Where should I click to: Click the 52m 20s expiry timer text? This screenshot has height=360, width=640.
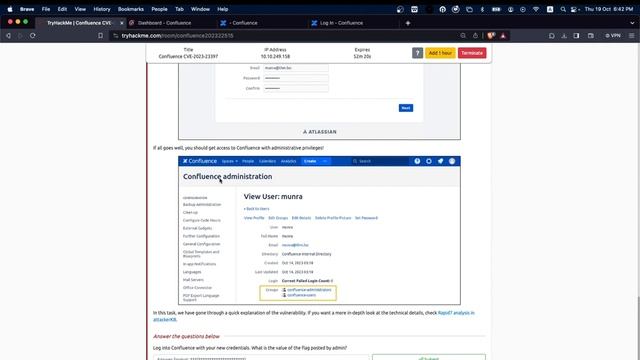362,56
